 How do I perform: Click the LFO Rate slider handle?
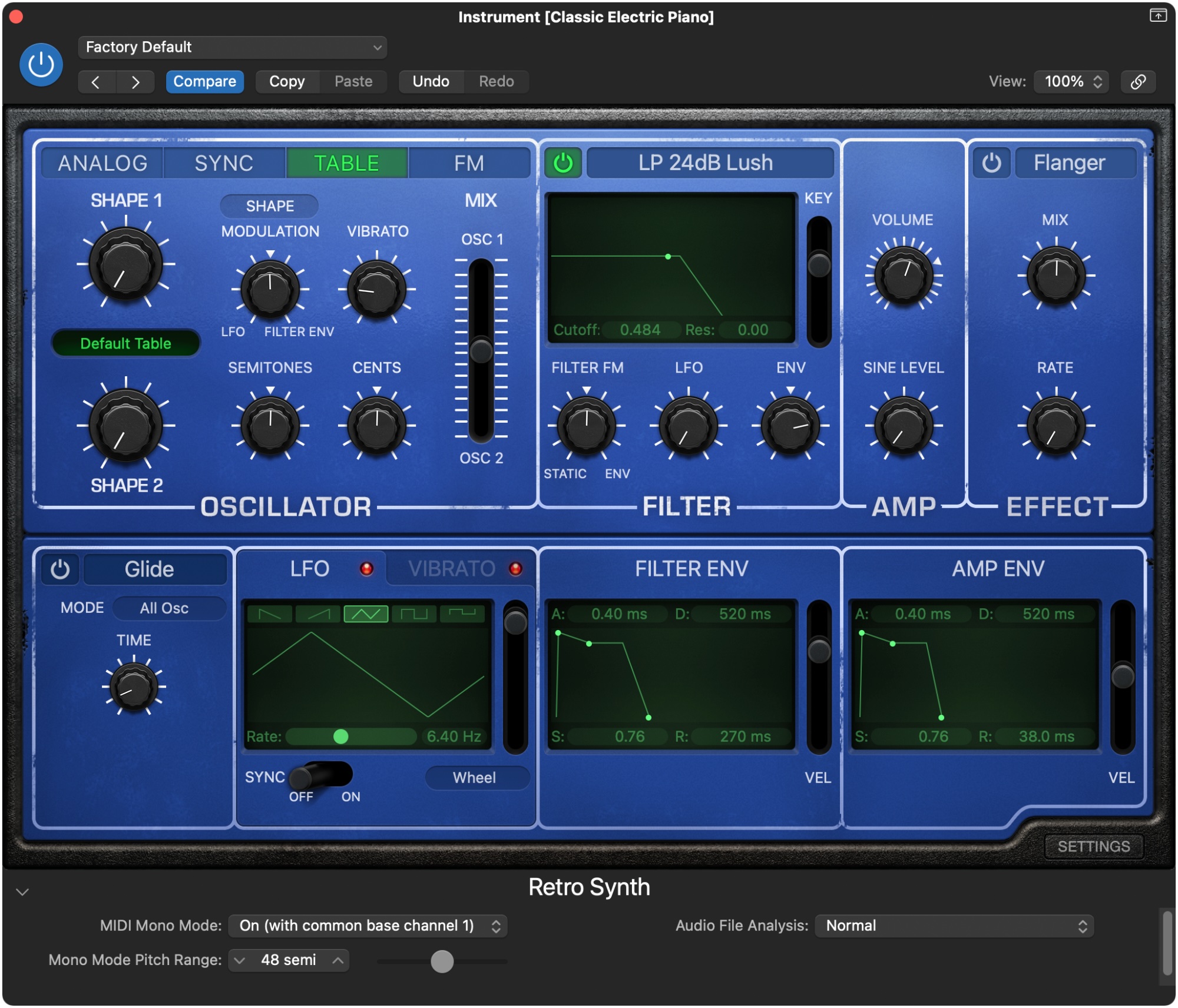coord(341,737)
